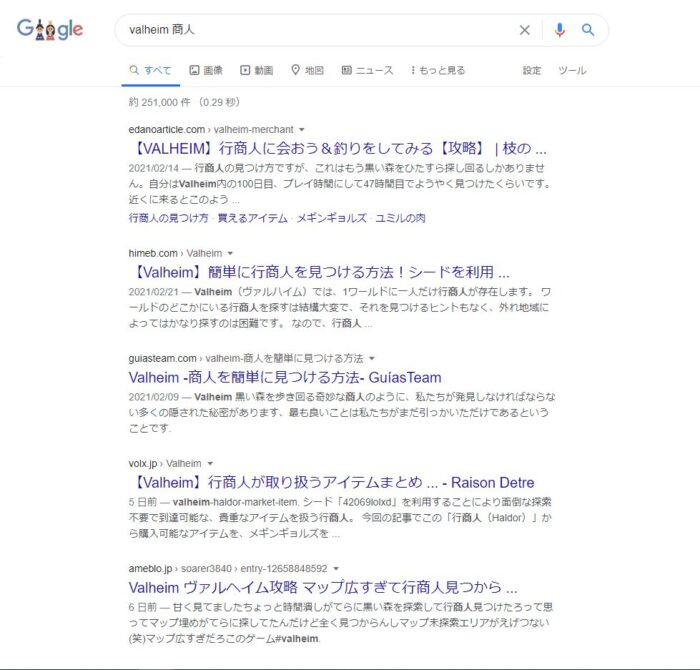The height and width of the screenshot is (670, 700).
Task: Expand dropdown arrow beside himeb.com URL
Action: (230, 253)
